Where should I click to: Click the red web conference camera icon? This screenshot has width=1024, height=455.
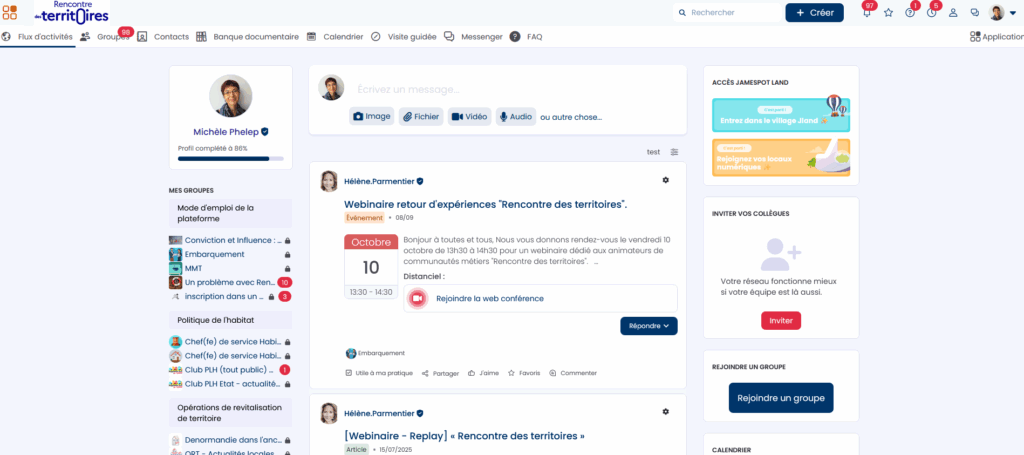coord(418,298)
